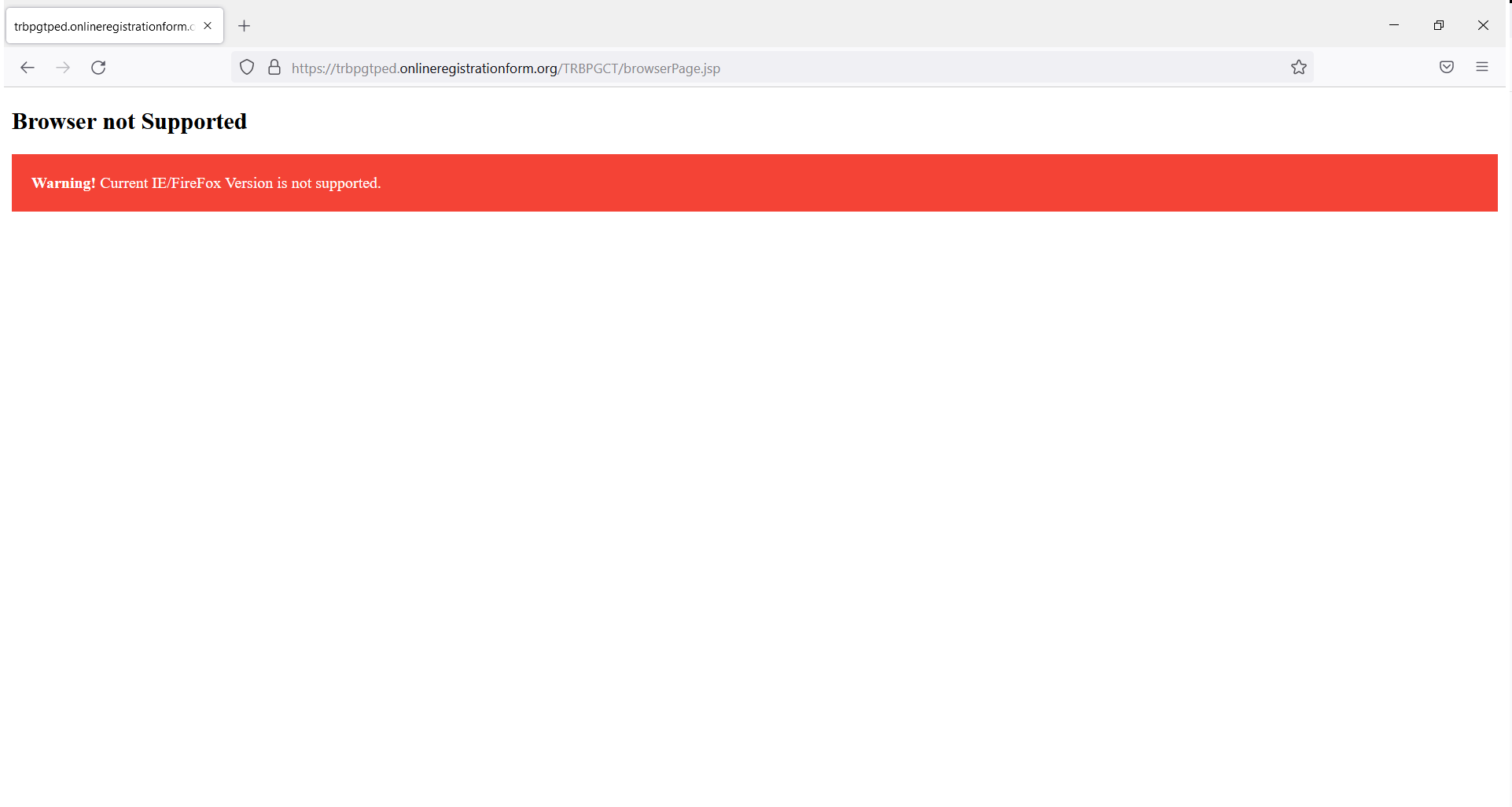Minimize the browser window

pyautogui.click(x=1395, y=25)
